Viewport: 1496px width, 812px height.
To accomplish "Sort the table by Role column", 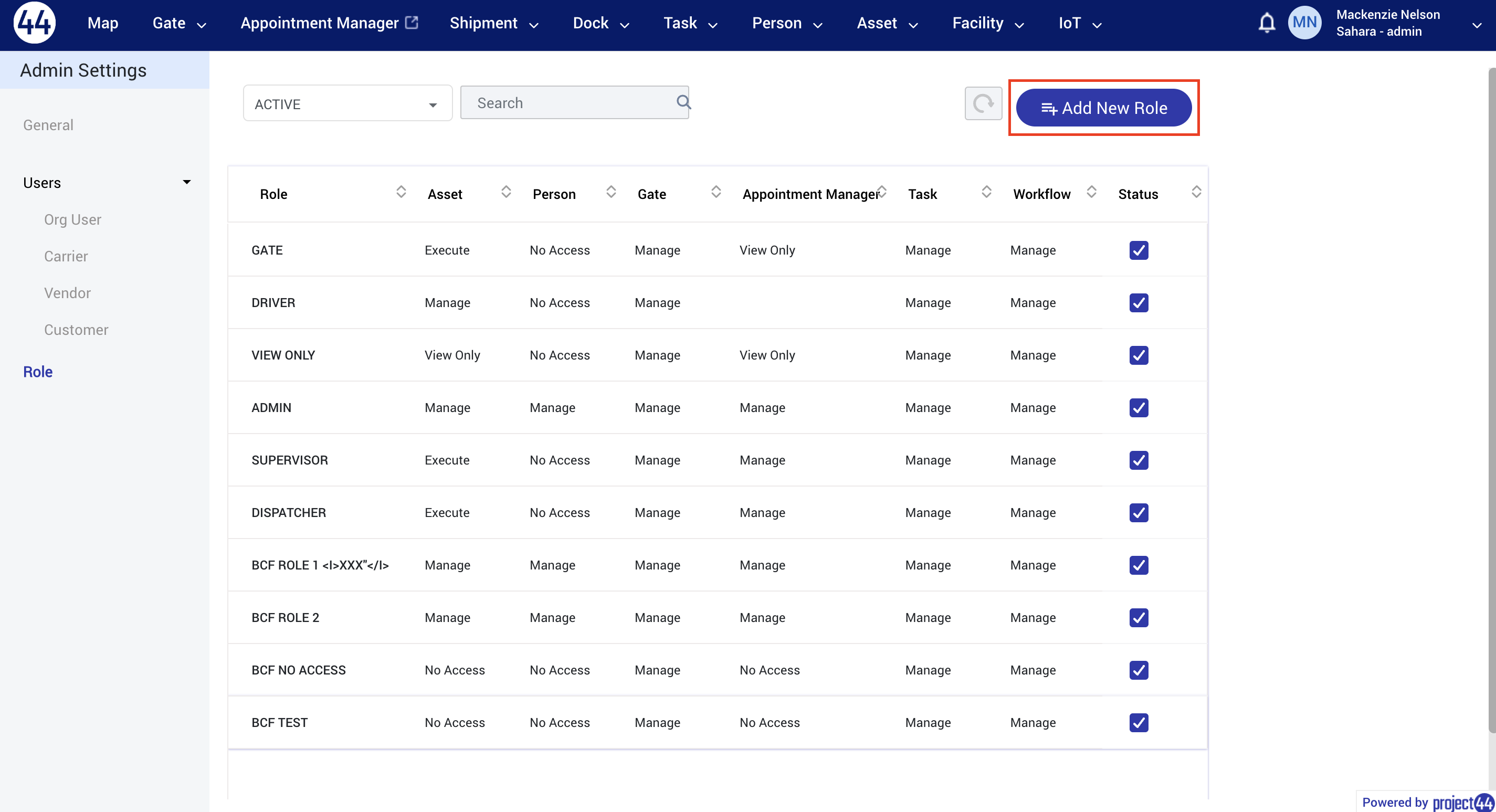I will (x=401, y=192).
